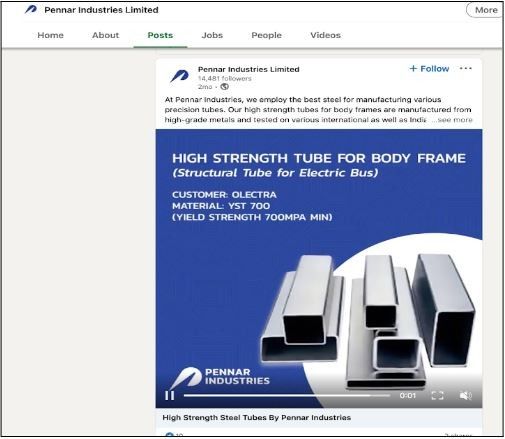View the Videos tab
The width and height of the screenshot is (505, 439).
point(325,35)
